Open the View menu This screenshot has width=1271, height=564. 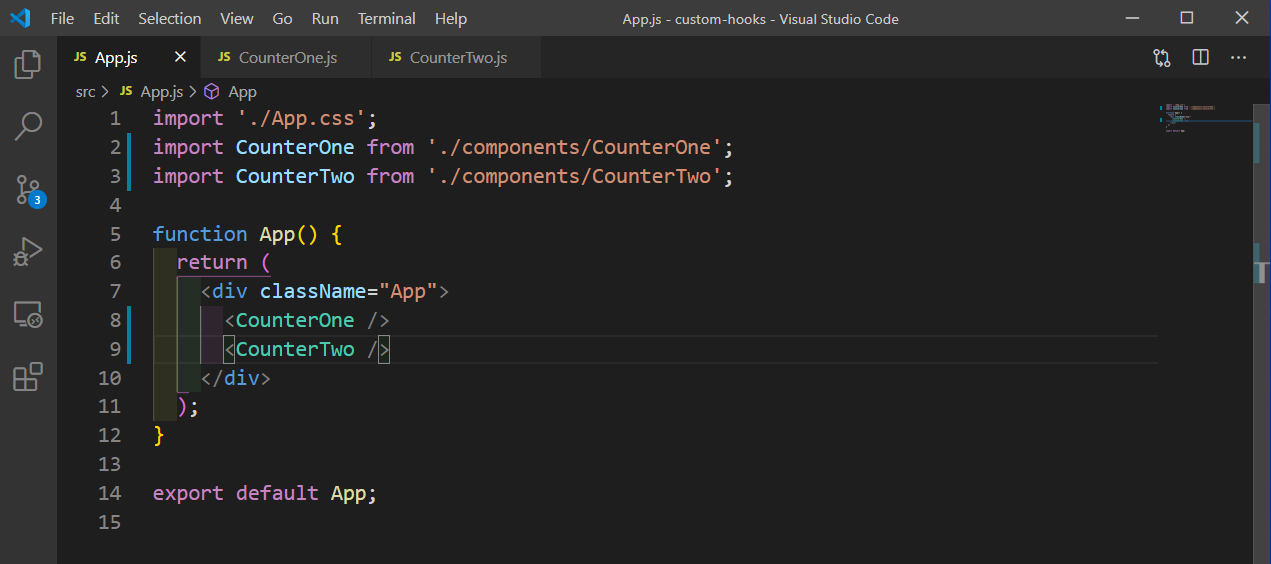tap(237, 18)
